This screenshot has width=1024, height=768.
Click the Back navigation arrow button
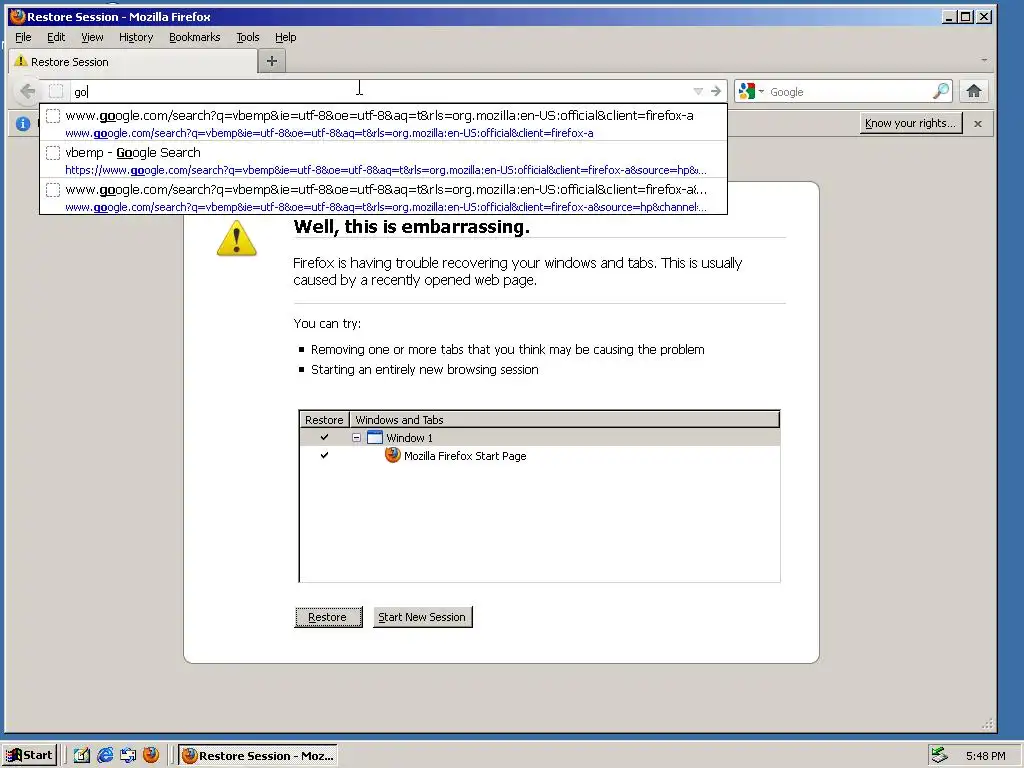click(x=27, y=91)
